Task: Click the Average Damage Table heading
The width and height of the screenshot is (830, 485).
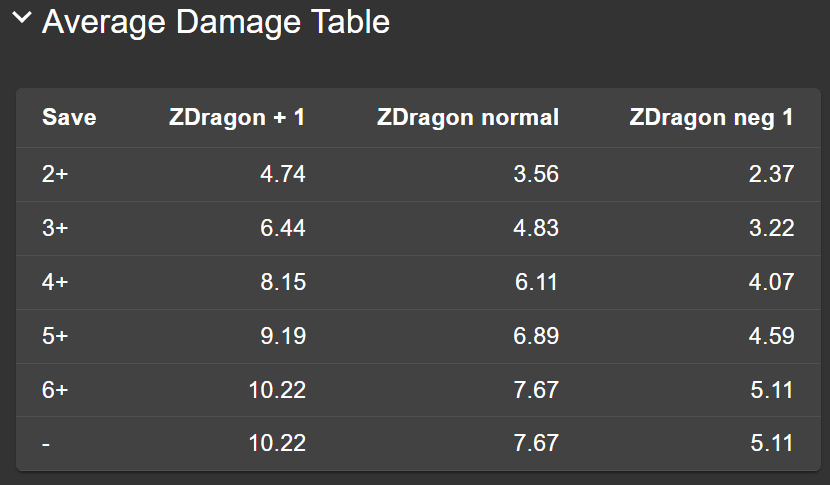Action: coord(215,21)
